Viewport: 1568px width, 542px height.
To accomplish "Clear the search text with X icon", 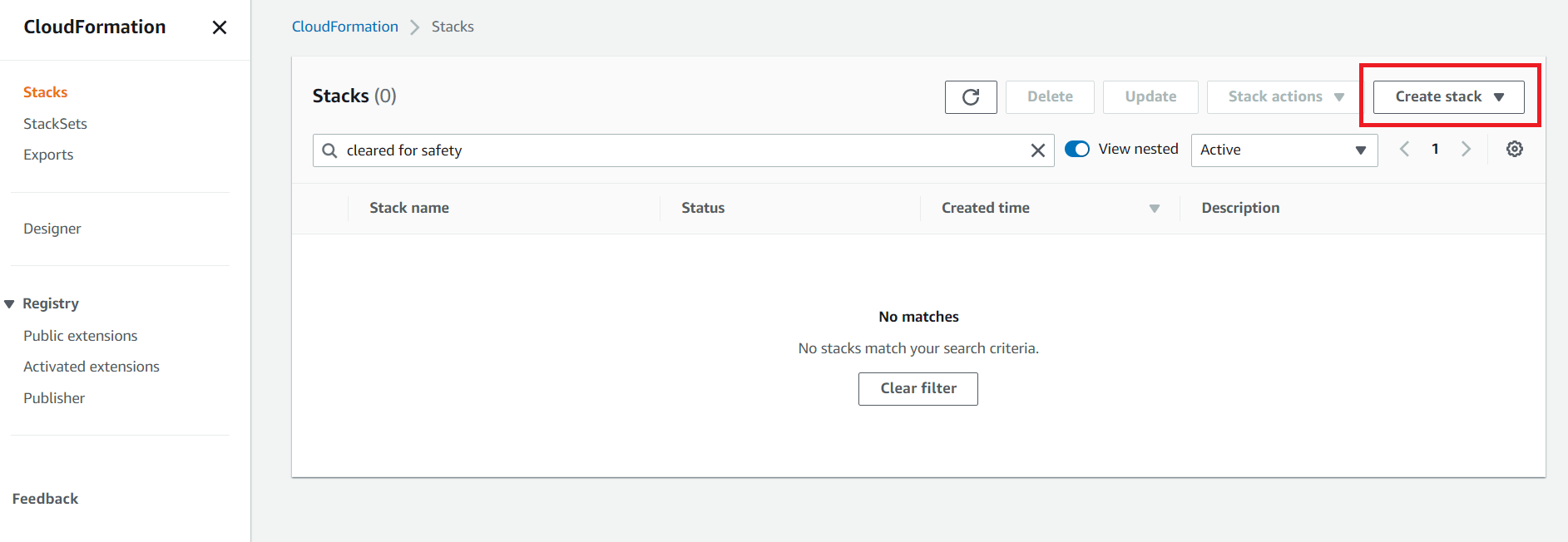I will pos(1037,150).
